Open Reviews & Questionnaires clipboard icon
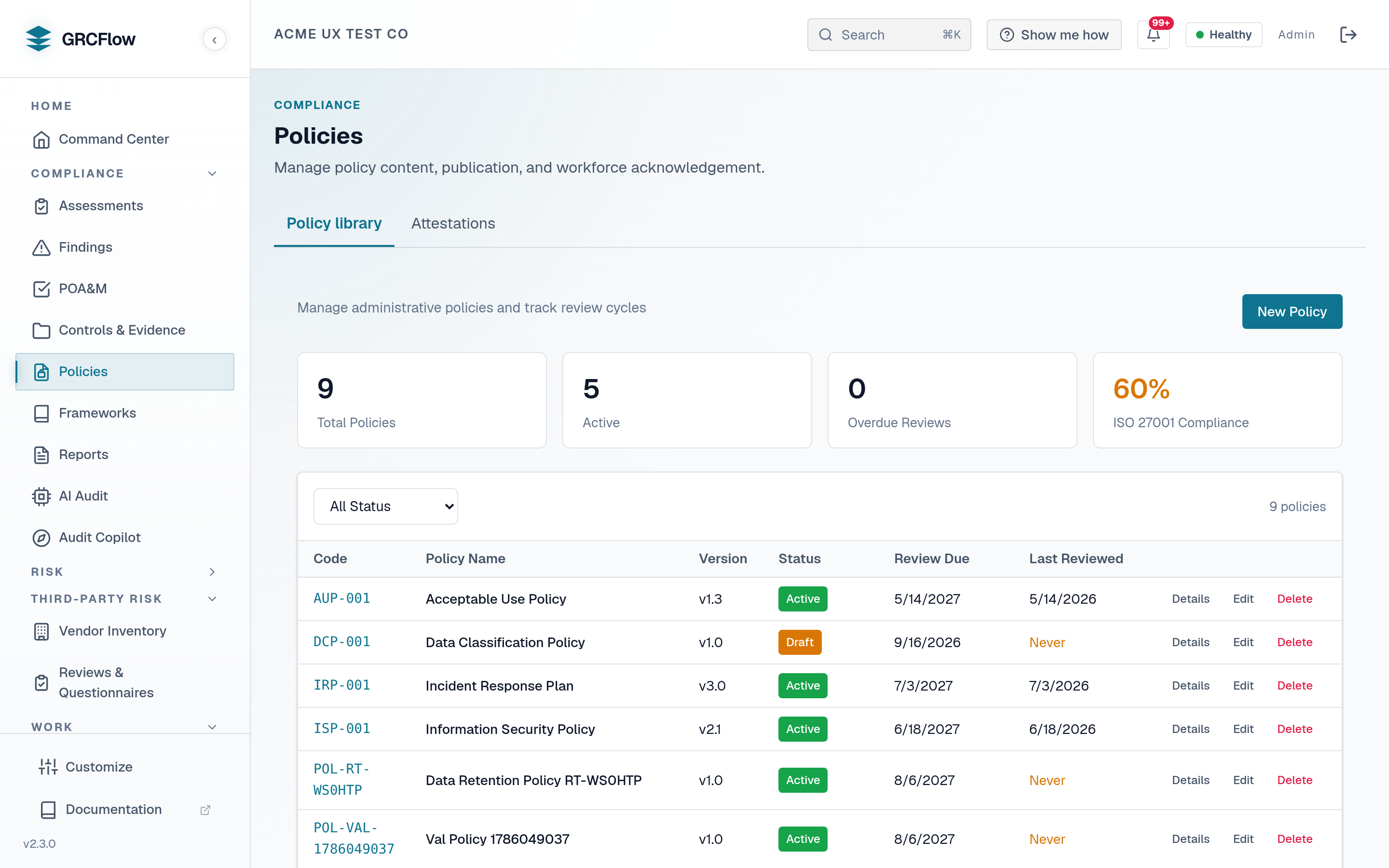 (x=41, y=682)
